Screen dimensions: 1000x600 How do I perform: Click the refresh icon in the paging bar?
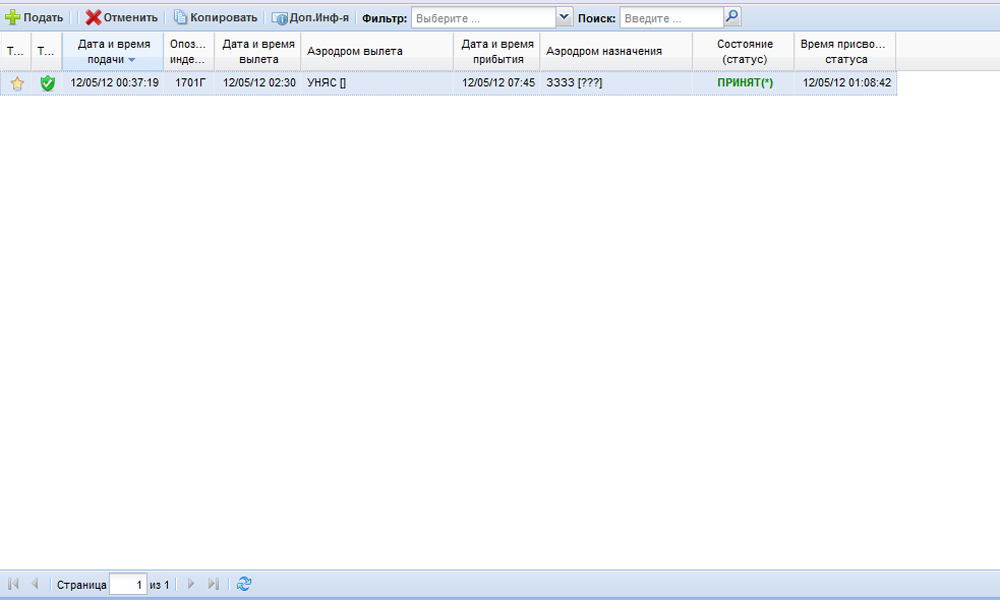(244, 584)
